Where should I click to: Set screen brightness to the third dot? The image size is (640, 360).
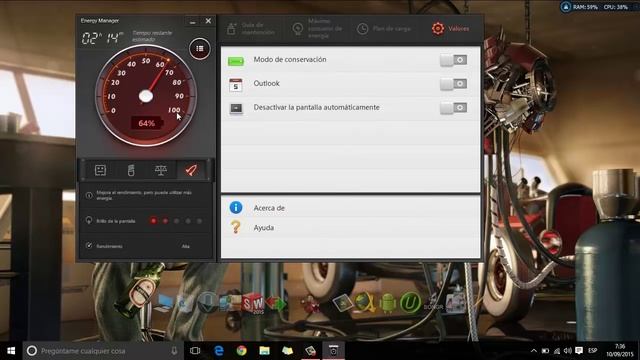176,221
